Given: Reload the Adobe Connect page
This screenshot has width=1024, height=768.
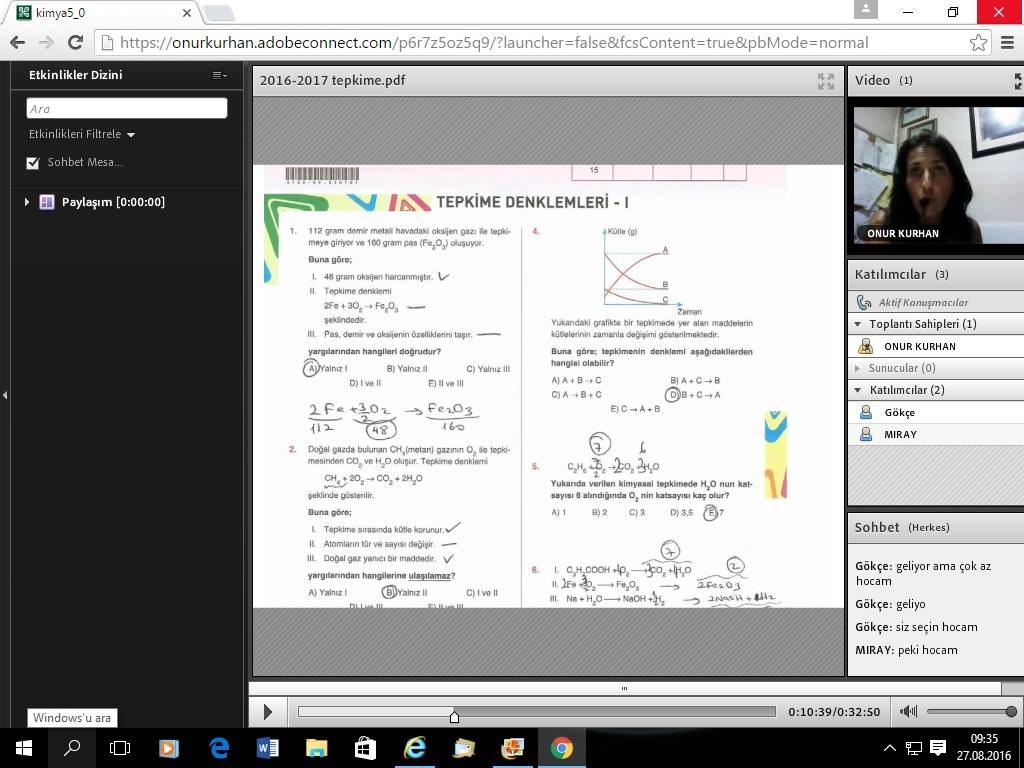Looking at the screenshot, I should tap(76, 42).
